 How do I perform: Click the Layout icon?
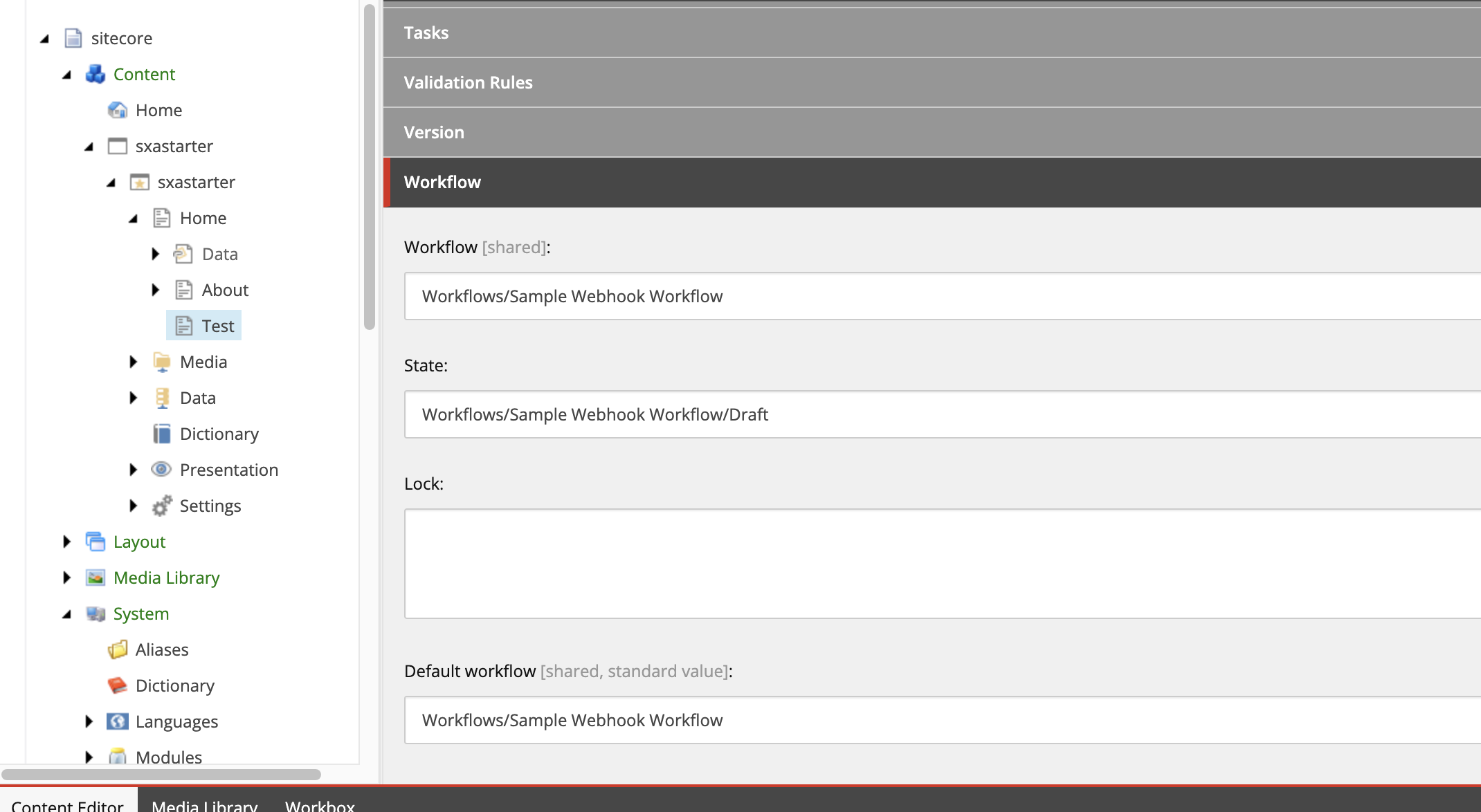(96, 542)
